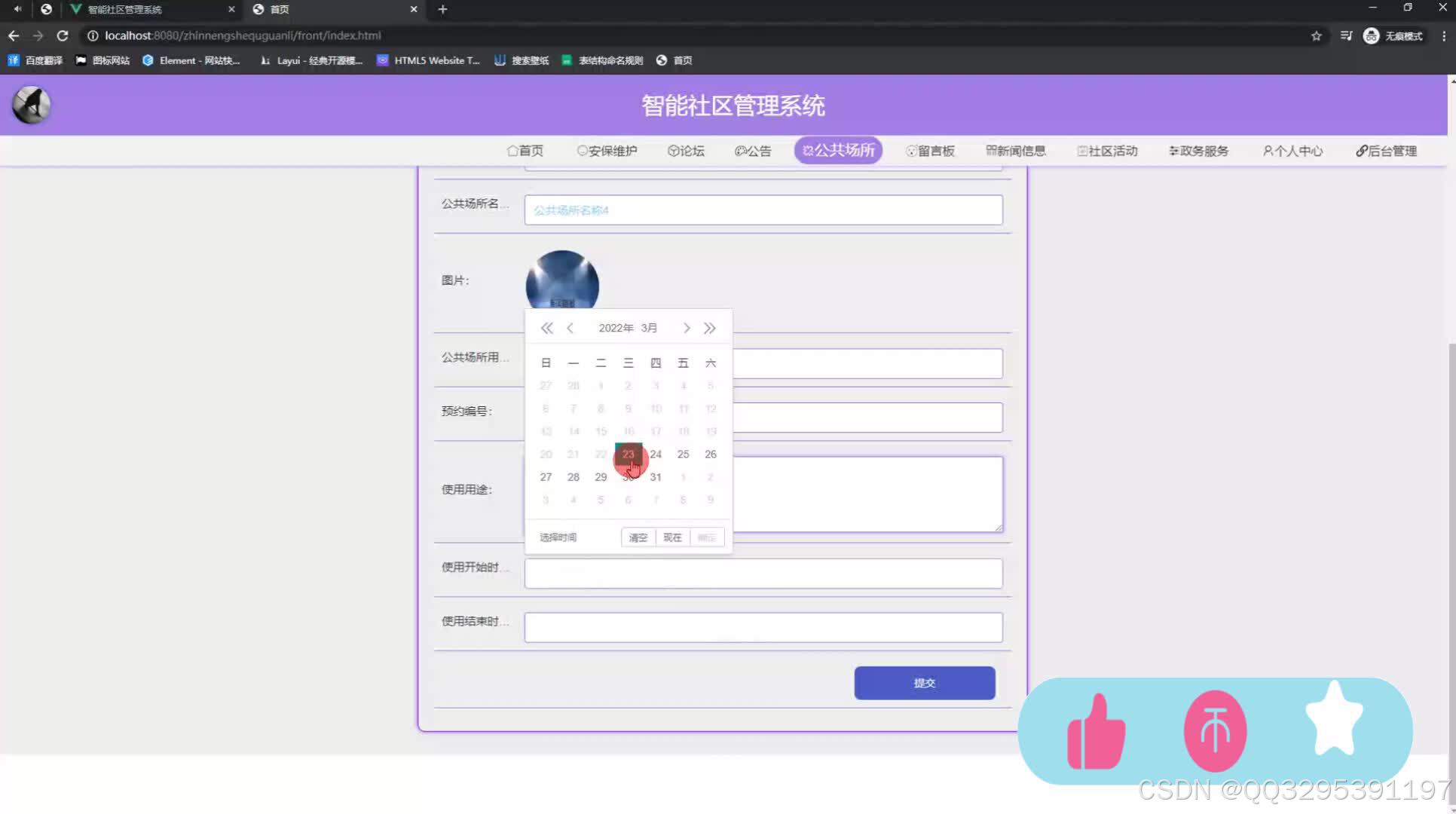Click the blue 提交 submit button
Viewport: 1456px width, 814px height.
click(x=925, y=683)
